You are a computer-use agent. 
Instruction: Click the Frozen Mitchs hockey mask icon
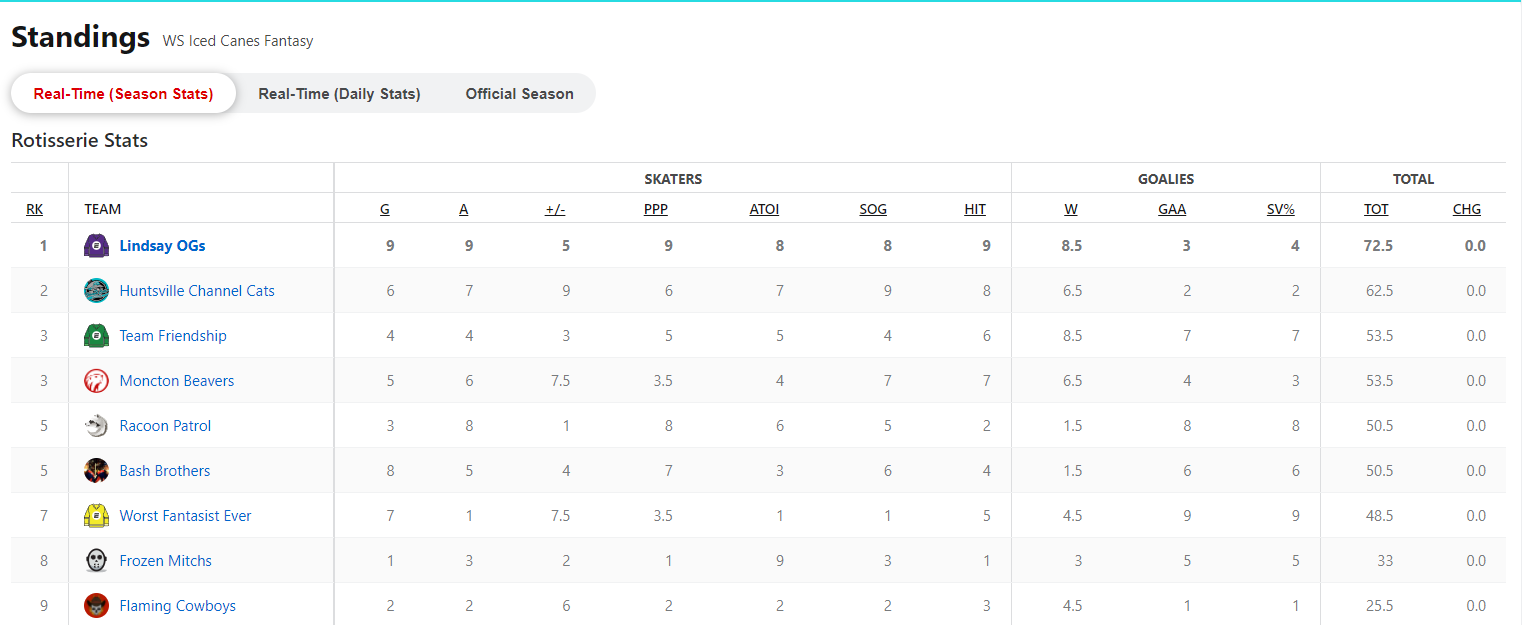[x=96, y=561]
